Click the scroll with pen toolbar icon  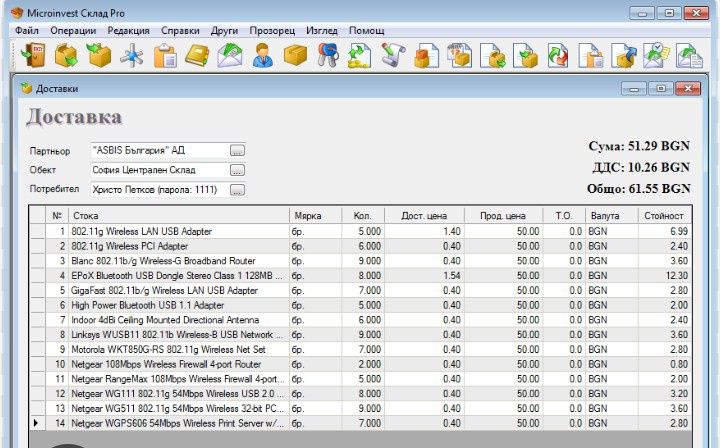click(394, 56)
